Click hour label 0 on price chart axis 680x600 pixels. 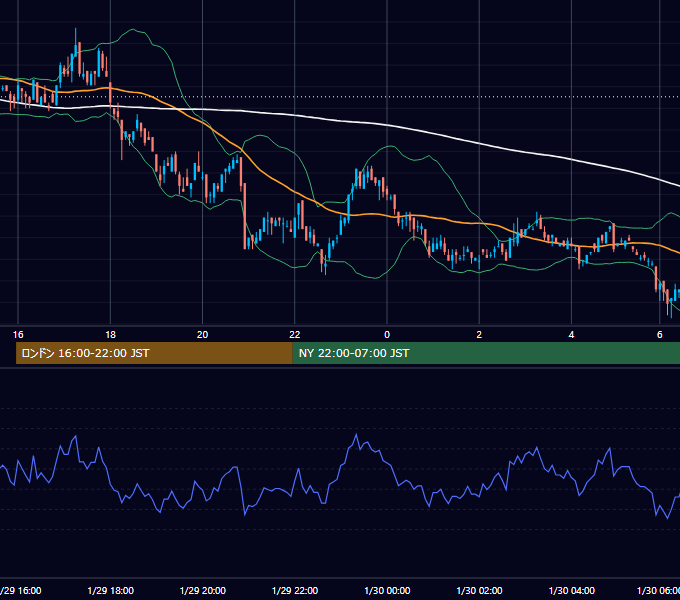(x=387, y=335)
